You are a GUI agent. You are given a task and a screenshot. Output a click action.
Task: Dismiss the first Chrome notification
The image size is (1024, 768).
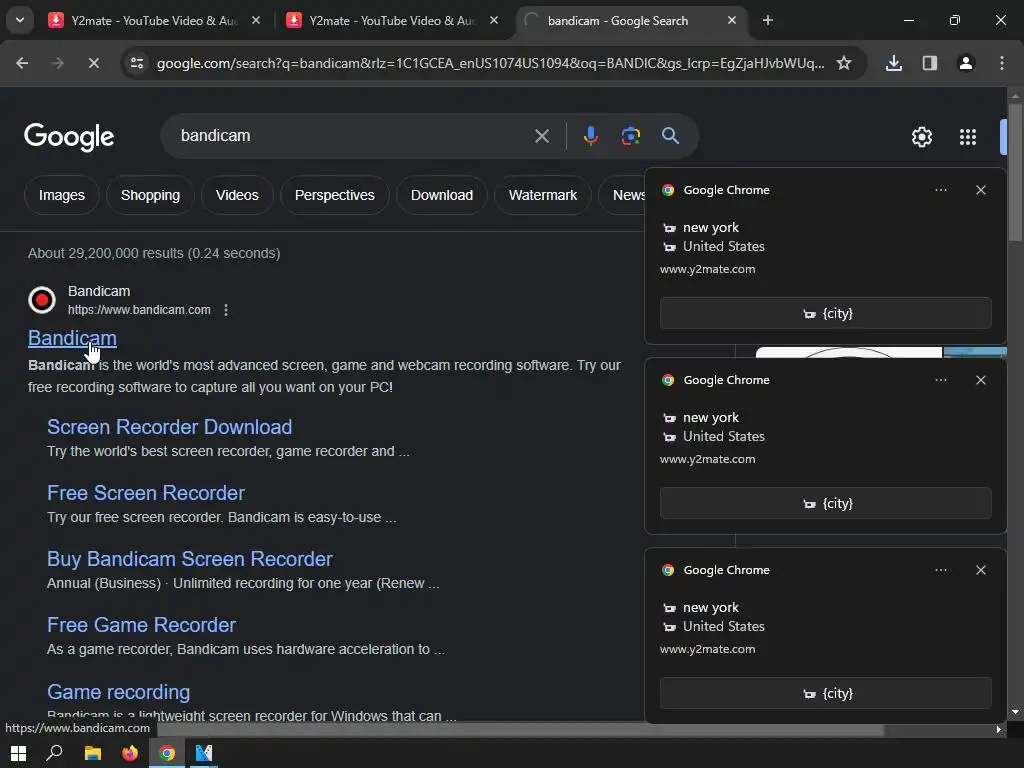tap(980, 190)
